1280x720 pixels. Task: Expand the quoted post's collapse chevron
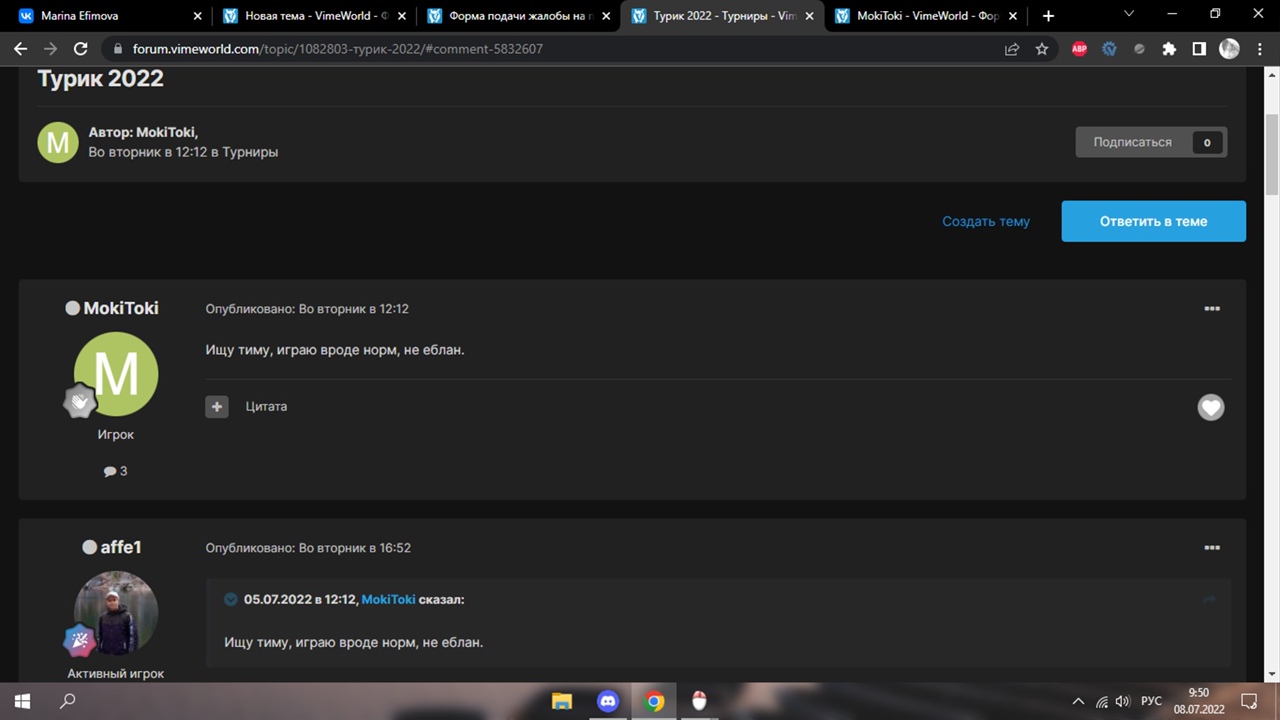tap(231, 599)
